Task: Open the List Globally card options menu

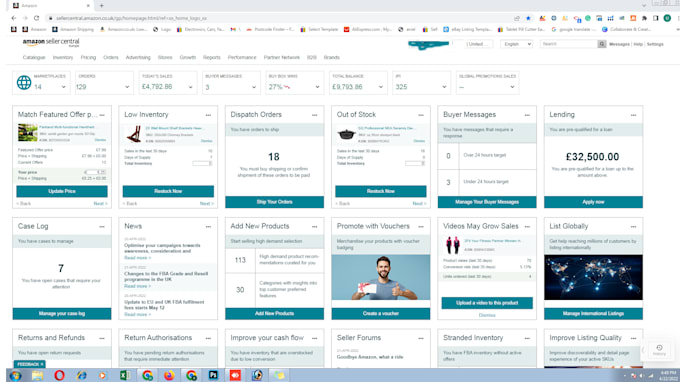Action: pos(633,227)
